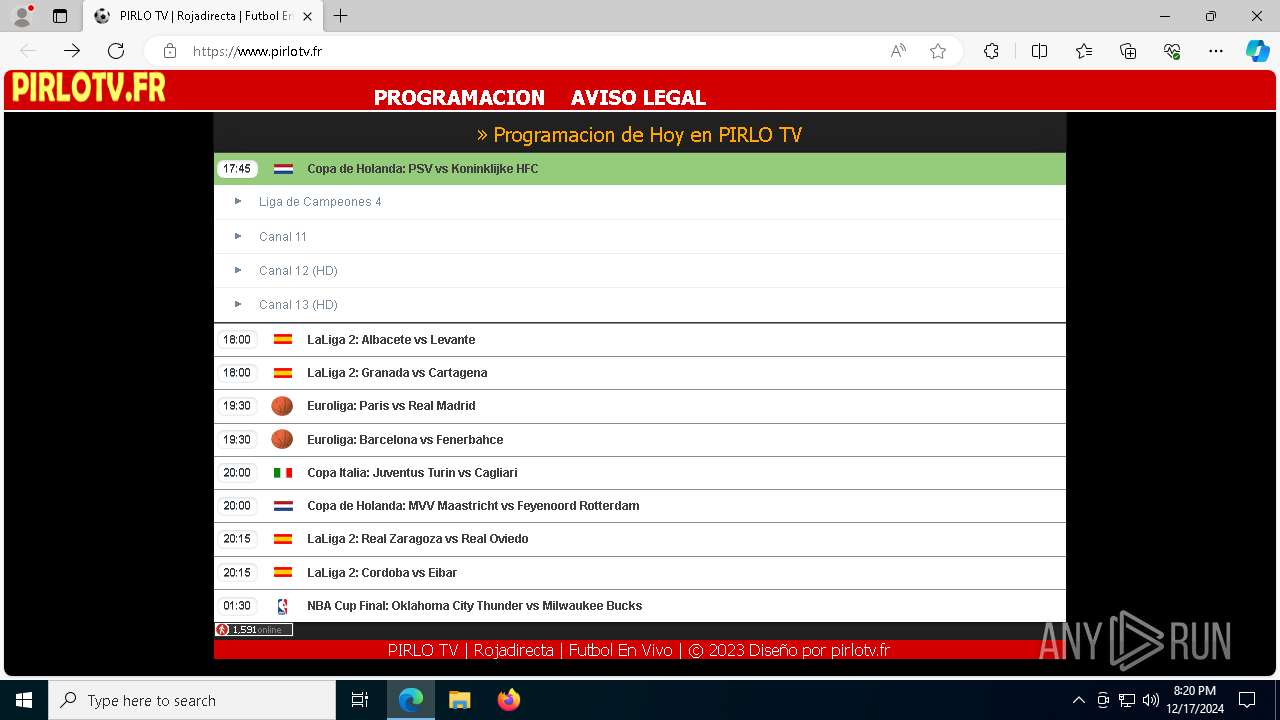This screenshot has height=720, width=1280.
Task: Click the taskbar search box
Action: coord(192,700)
